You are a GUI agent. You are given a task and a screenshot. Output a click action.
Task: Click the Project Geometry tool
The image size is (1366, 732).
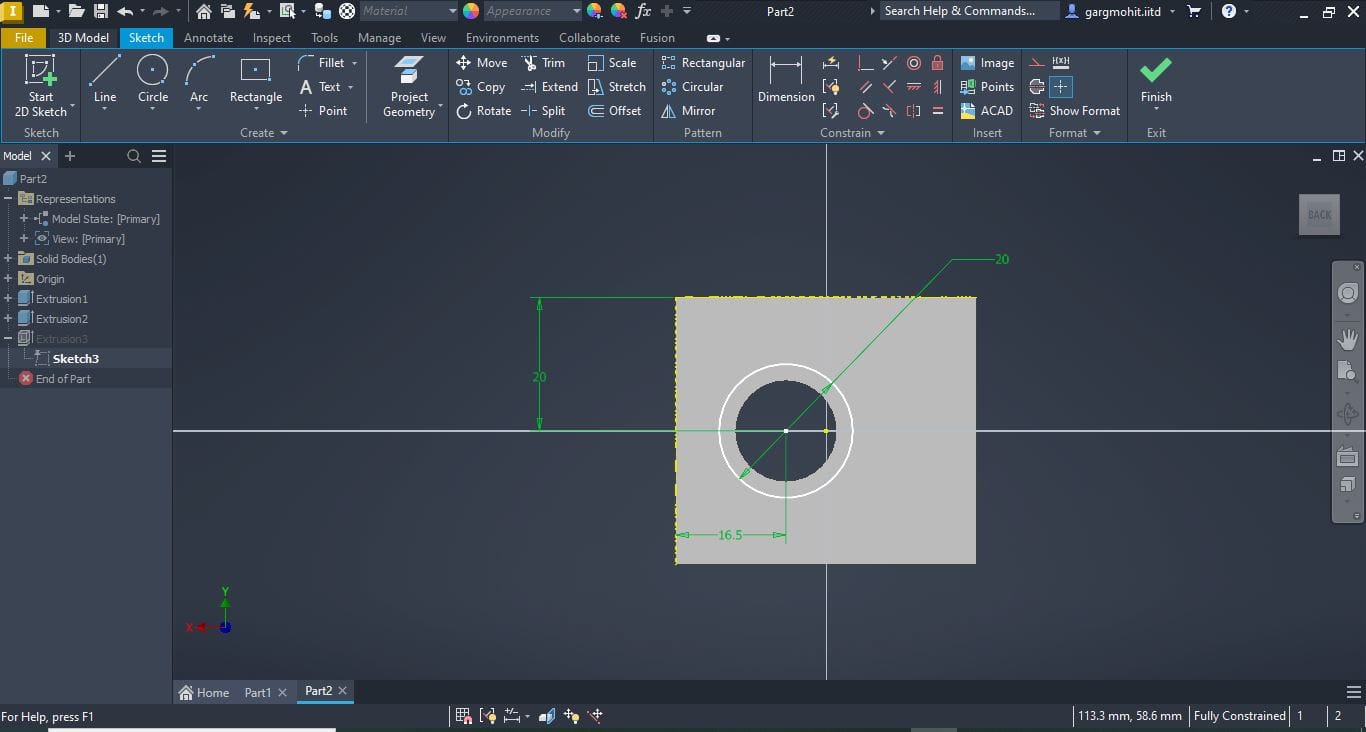pos(409,86)
